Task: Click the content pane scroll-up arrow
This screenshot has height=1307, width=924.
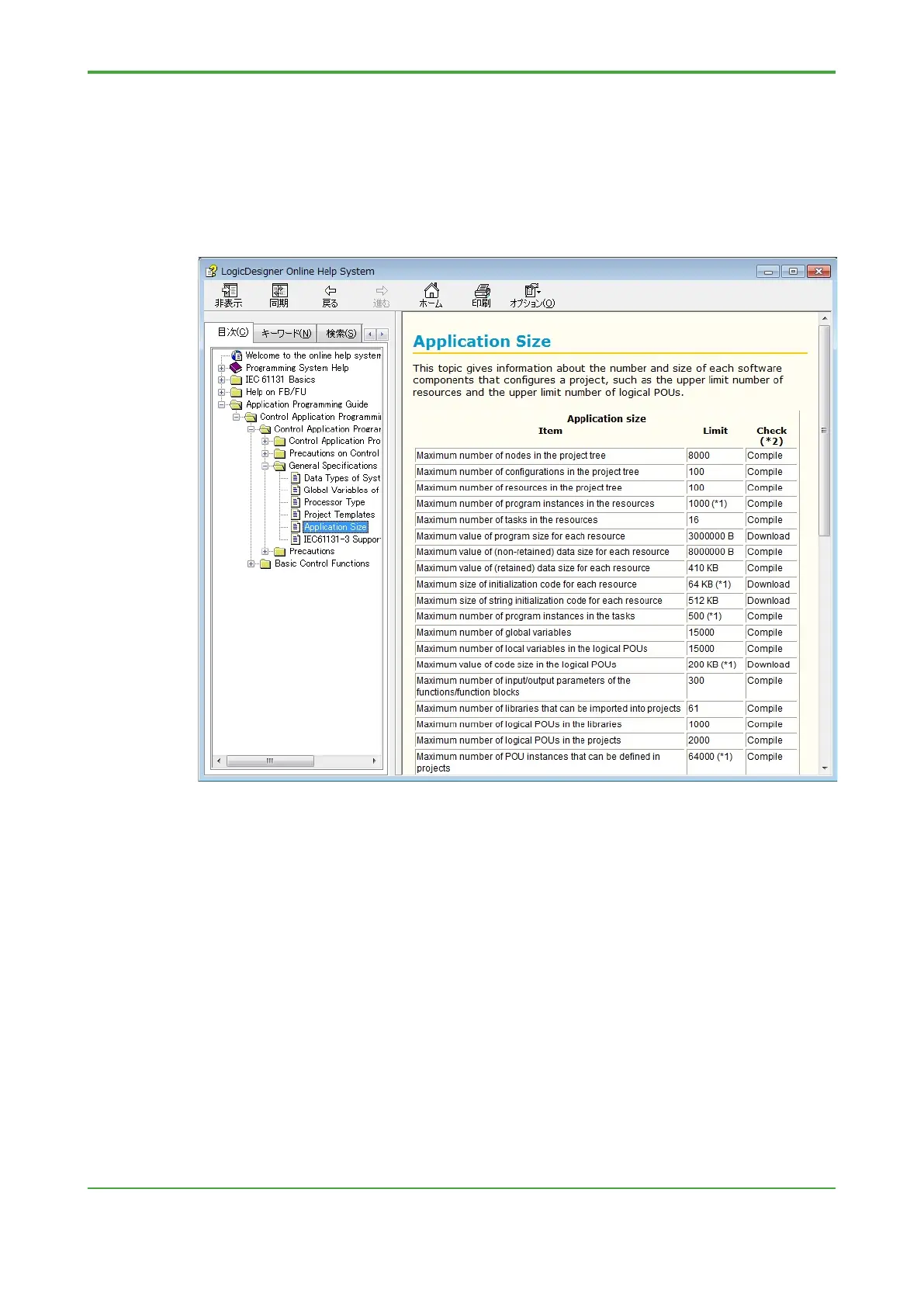Action: pos(825,319)
